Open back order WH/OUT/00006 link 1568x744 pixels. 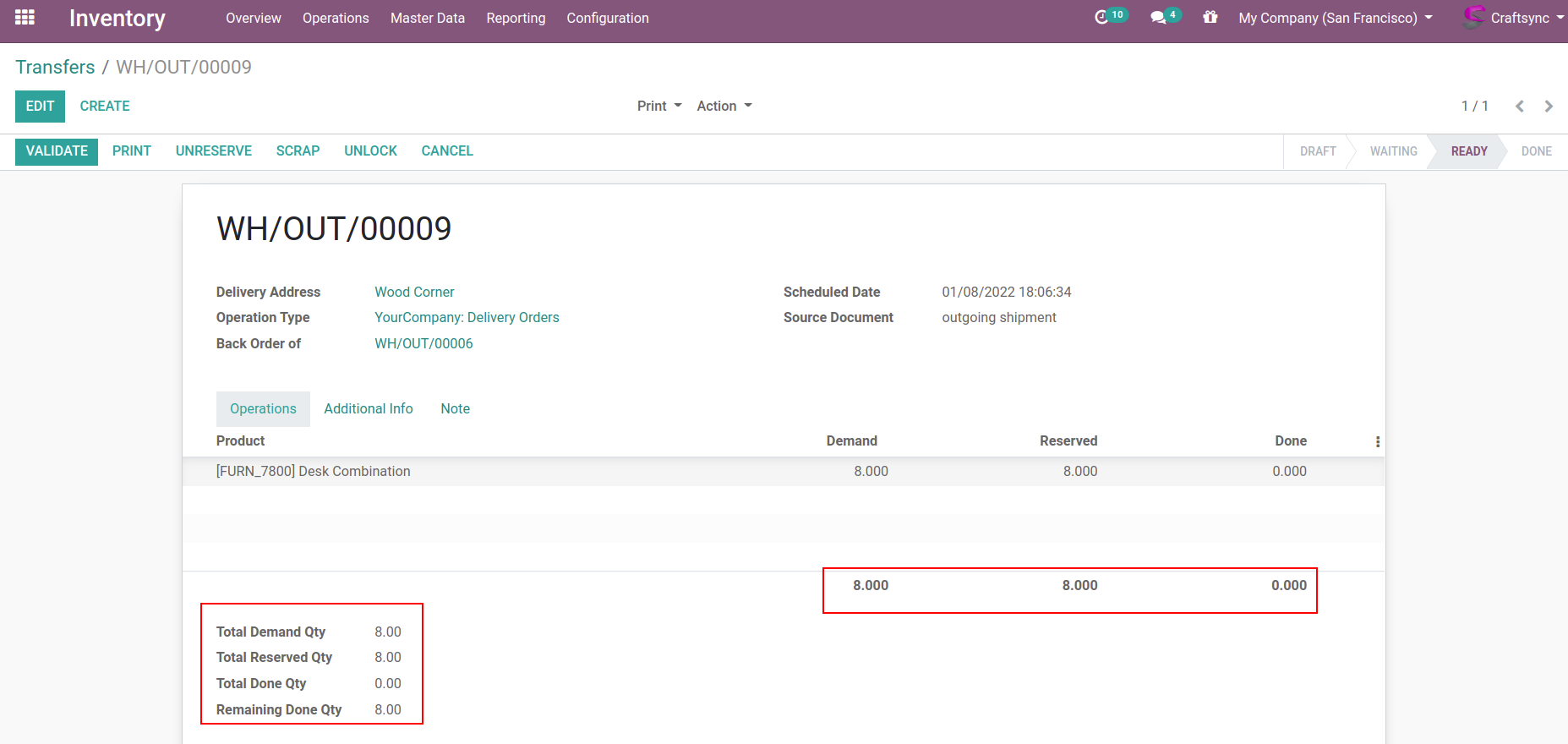pos(423,344)
